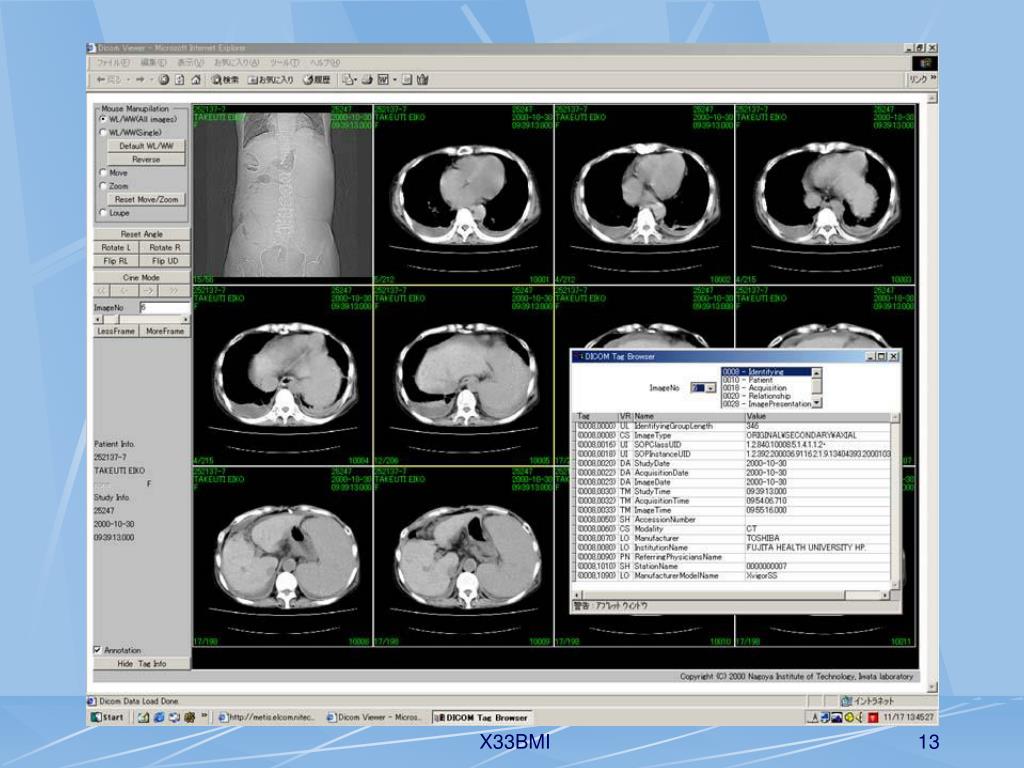Go back using the browser Back arrow
Screen dimensions: 1024x768
[108, 80]
